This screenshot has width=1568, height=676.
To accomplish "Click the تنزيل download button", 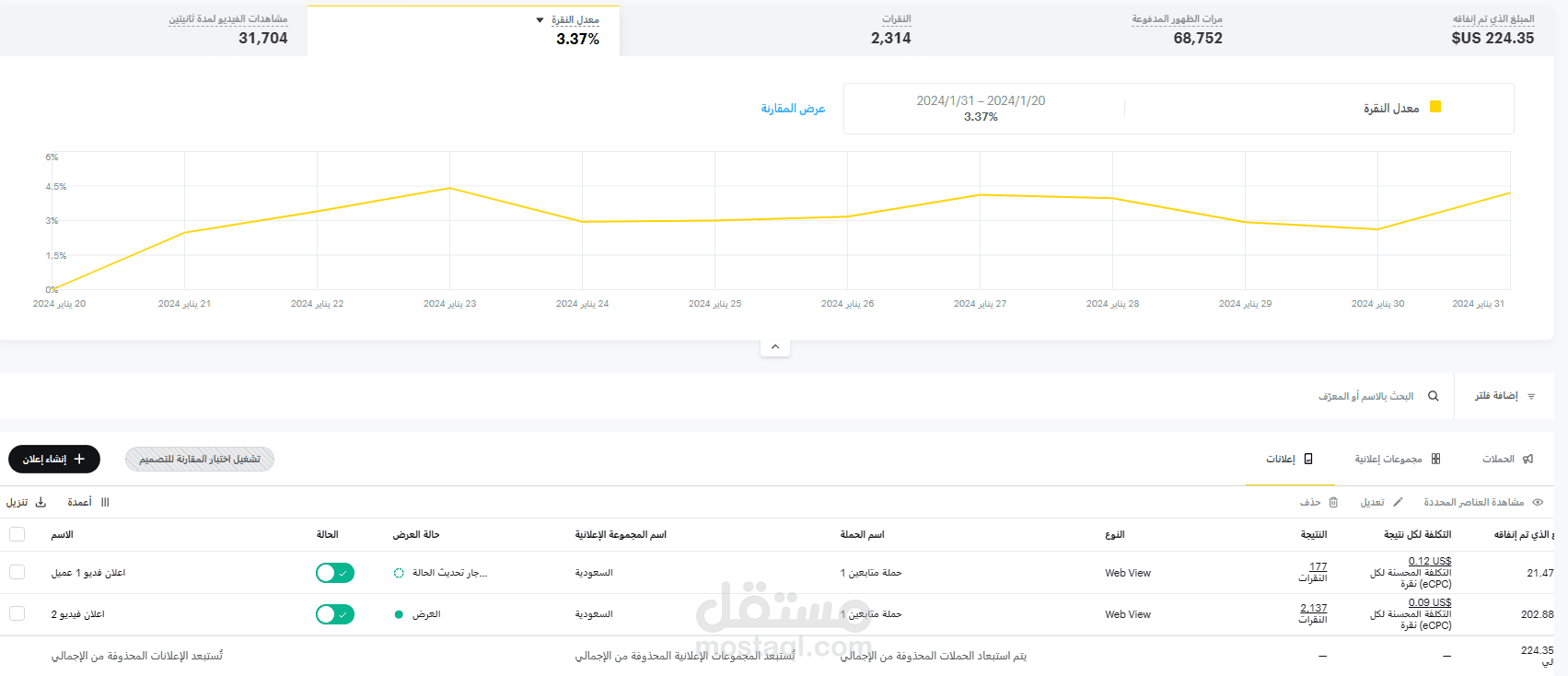I will tap(26, 502).
